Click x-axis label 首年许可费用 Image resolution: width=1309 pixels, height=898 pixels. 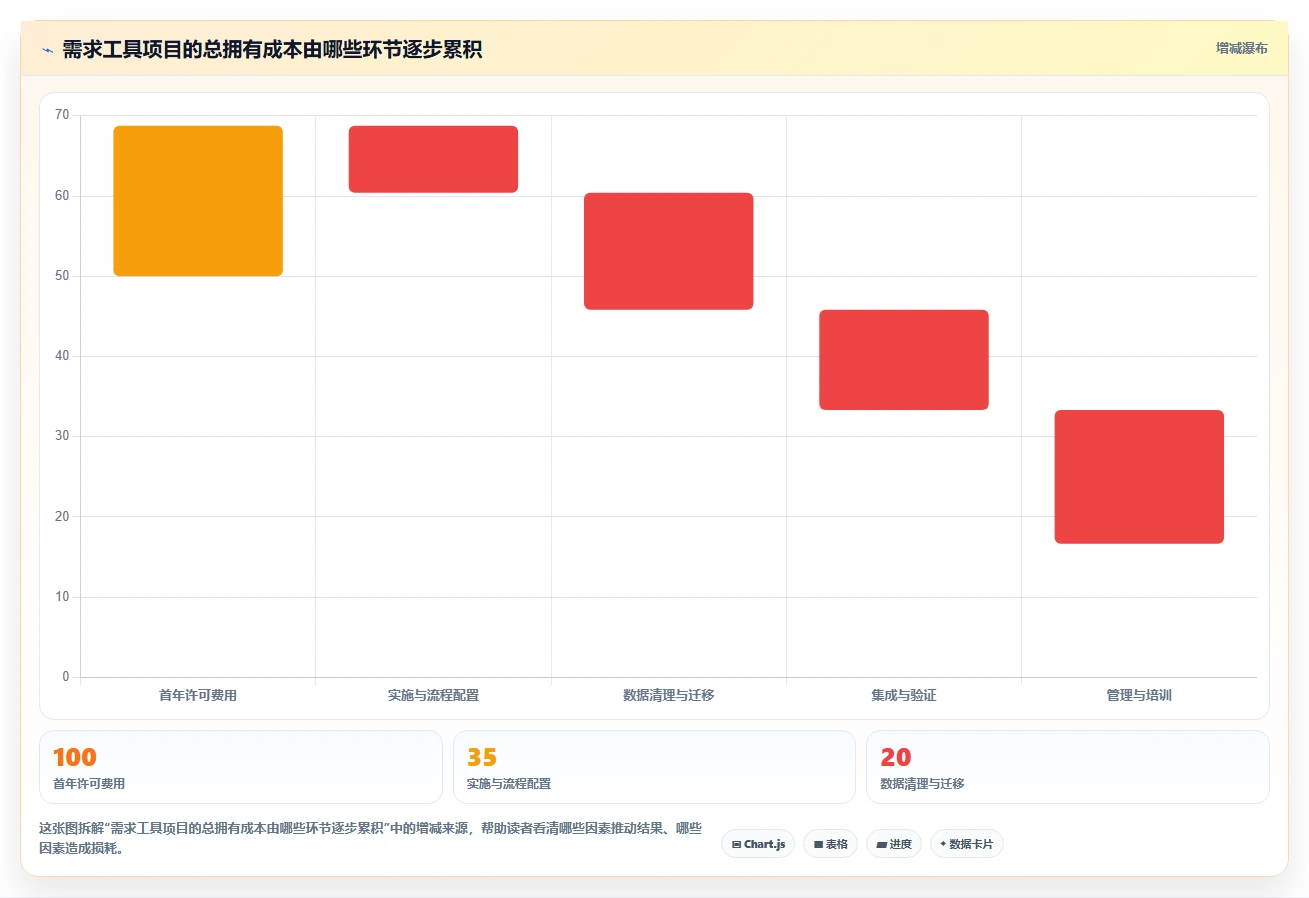tap(198, 695)
